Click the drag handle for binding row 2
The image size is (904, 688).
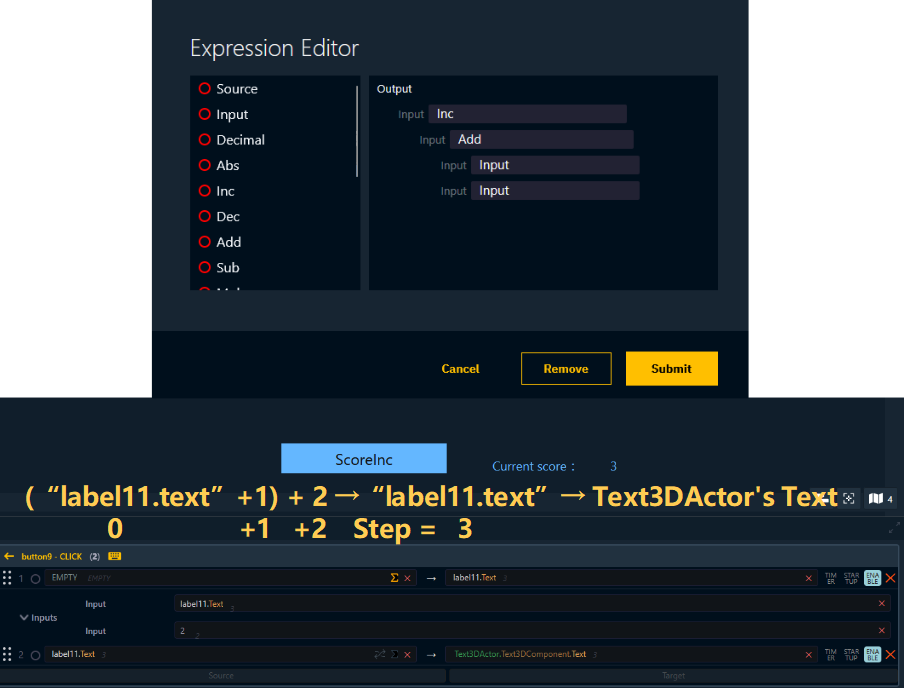tap(7, 655)
